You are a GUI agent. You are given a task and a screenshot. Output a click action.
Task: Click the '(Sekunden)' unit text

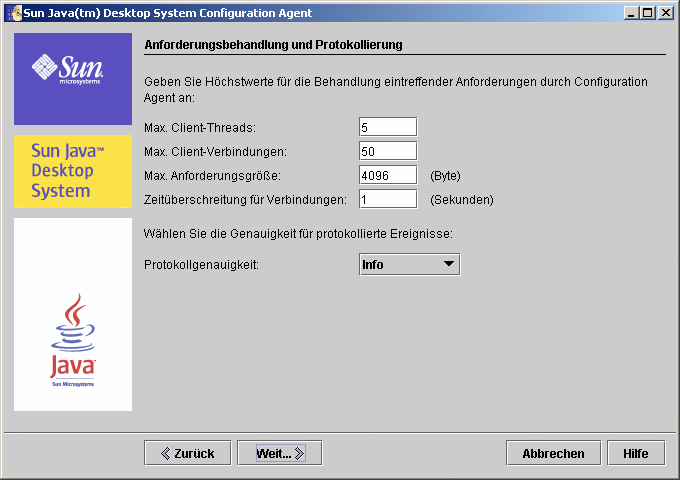pos(462,200)
